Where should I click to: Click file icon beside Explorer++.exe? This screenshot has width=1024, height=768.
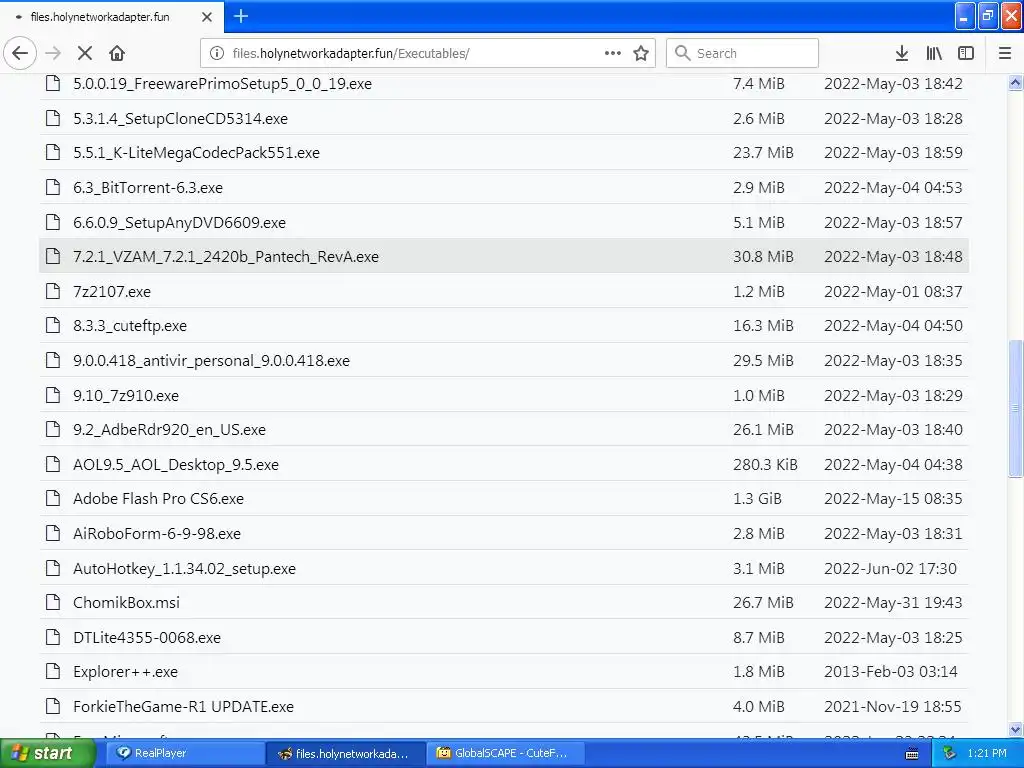[53, 671]
